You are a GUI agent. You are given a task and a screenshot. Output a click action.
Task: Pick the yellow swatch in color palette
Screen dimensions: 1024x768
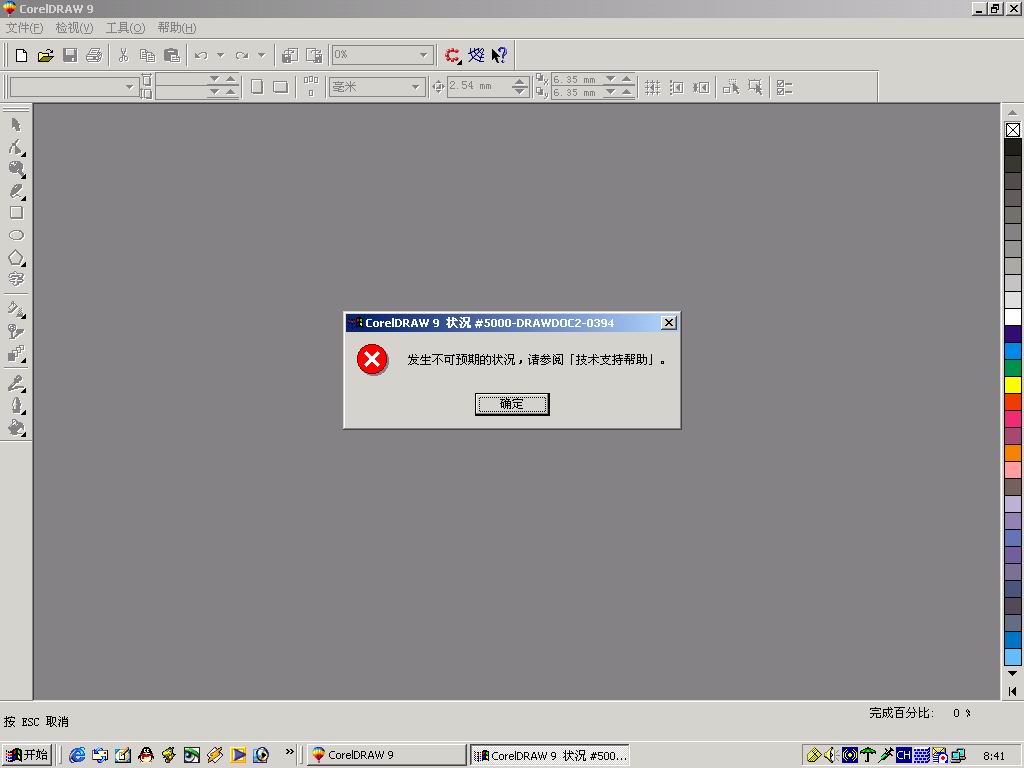pos(1013,385)
